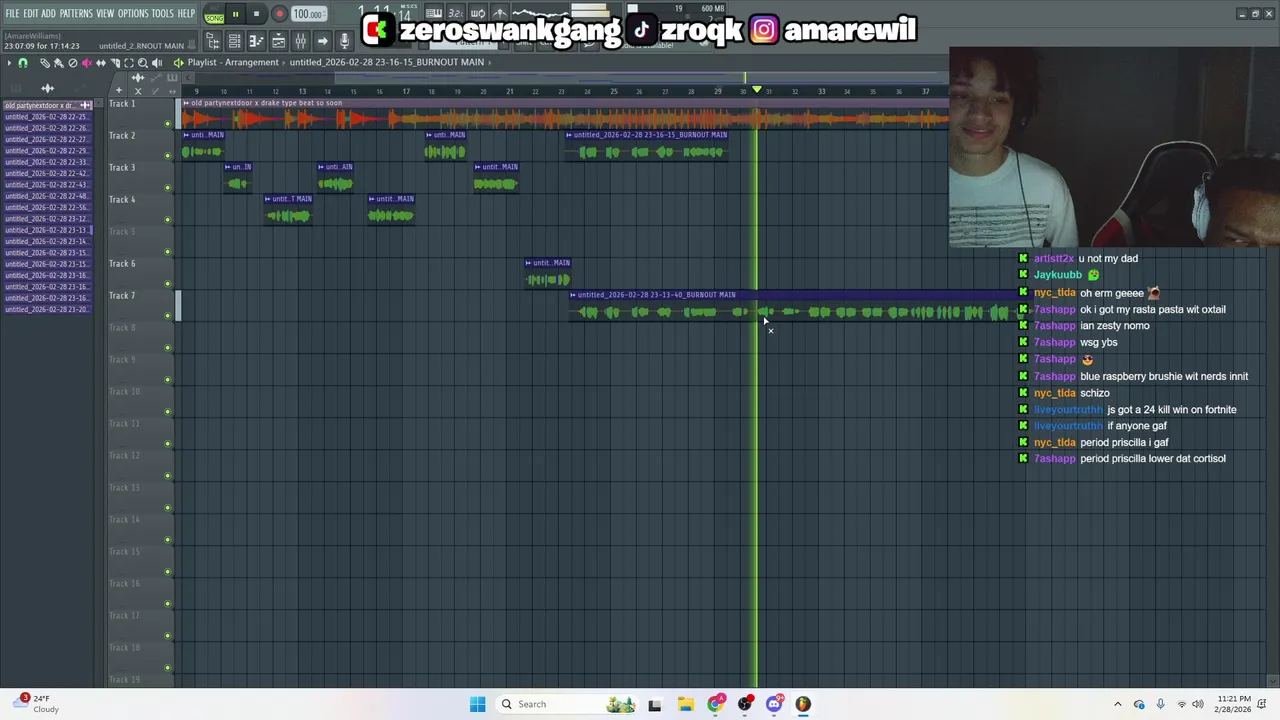Select the Zoom magnifier tool

[x=143, y=62]
